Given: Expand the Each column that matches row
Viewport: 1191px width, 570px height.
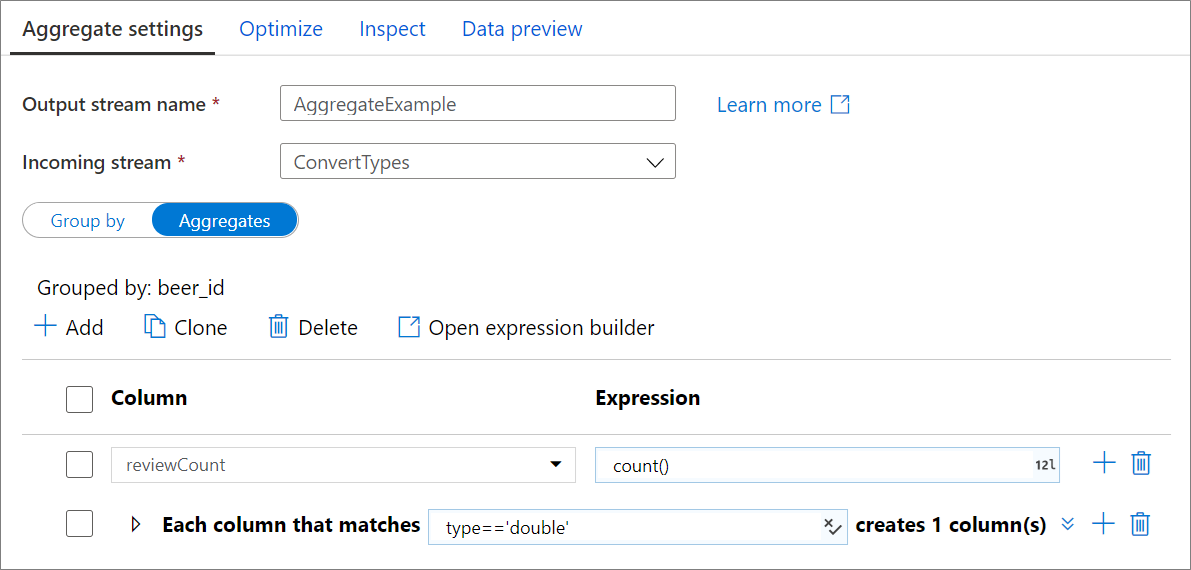Looking at the screenshot, I should coord(137,524).
